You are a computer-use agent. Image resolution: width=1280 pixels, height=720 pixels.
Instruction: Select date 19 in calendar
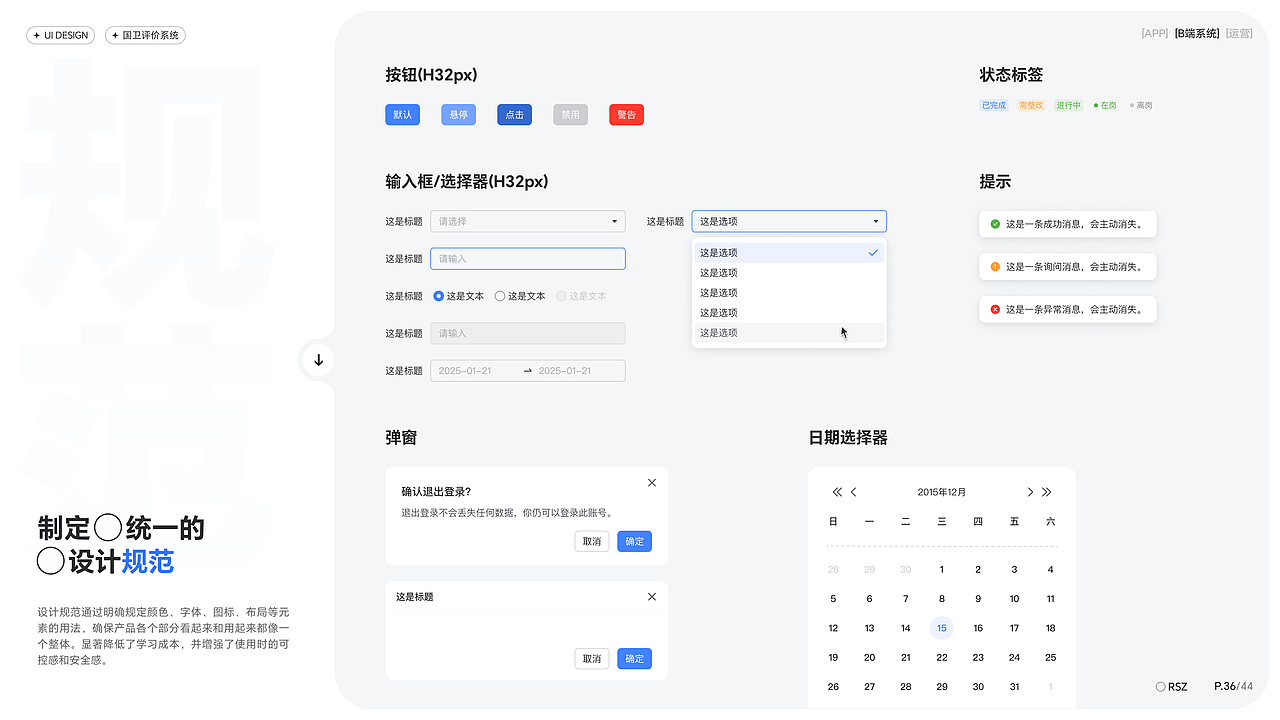coord(833,658)
